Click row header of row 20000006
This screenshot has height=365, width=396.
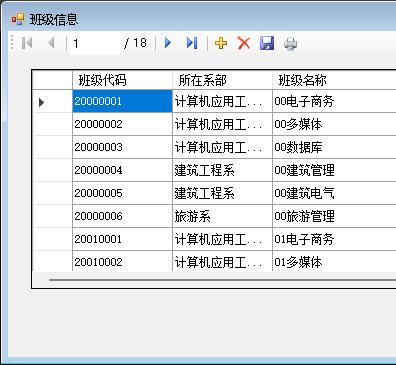click(53, 216)
